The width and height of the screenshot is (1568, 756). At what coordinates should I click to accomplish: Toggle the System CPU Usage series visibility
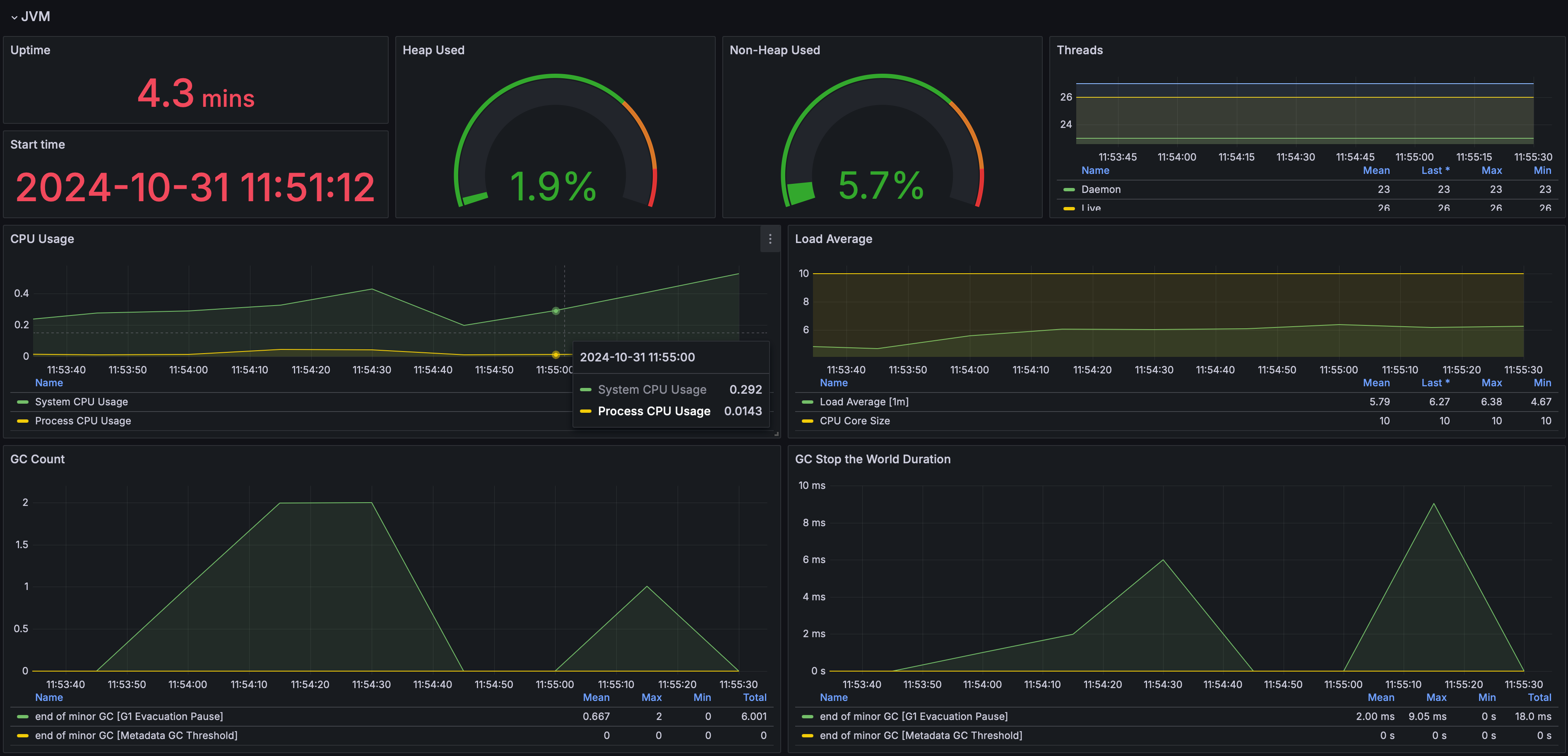click(81, 402)
